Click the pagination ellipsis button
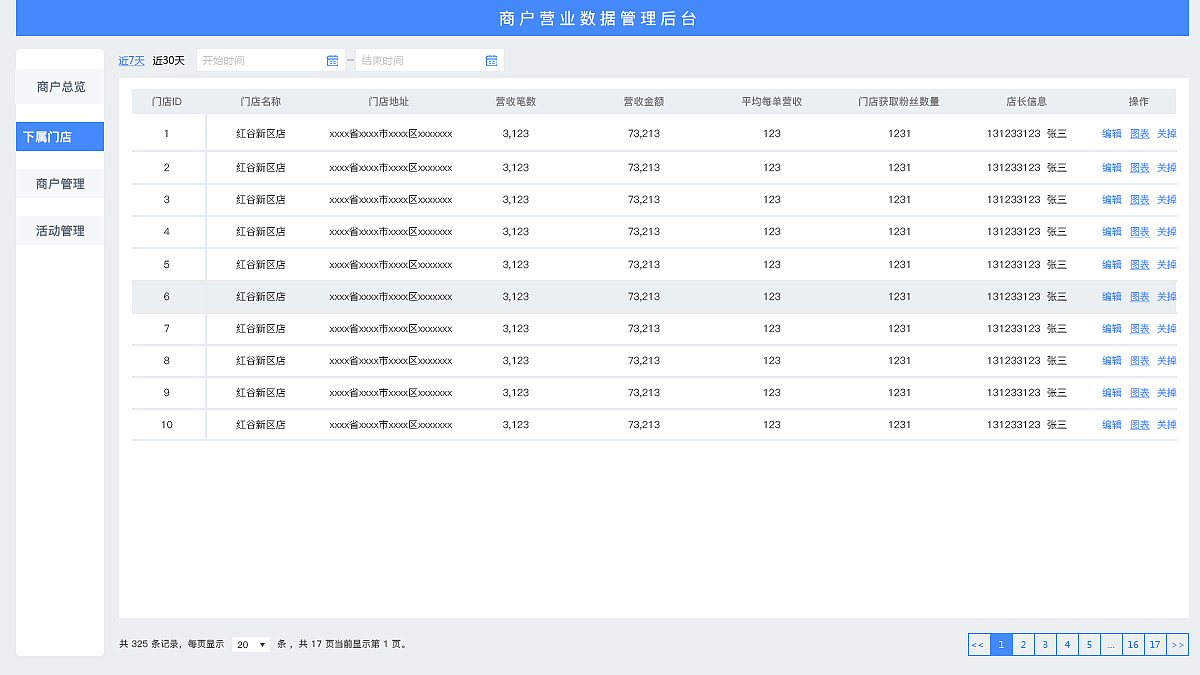Viewport: 1200px width, 675px height. pyautogui.click(x=1111, y=645)
